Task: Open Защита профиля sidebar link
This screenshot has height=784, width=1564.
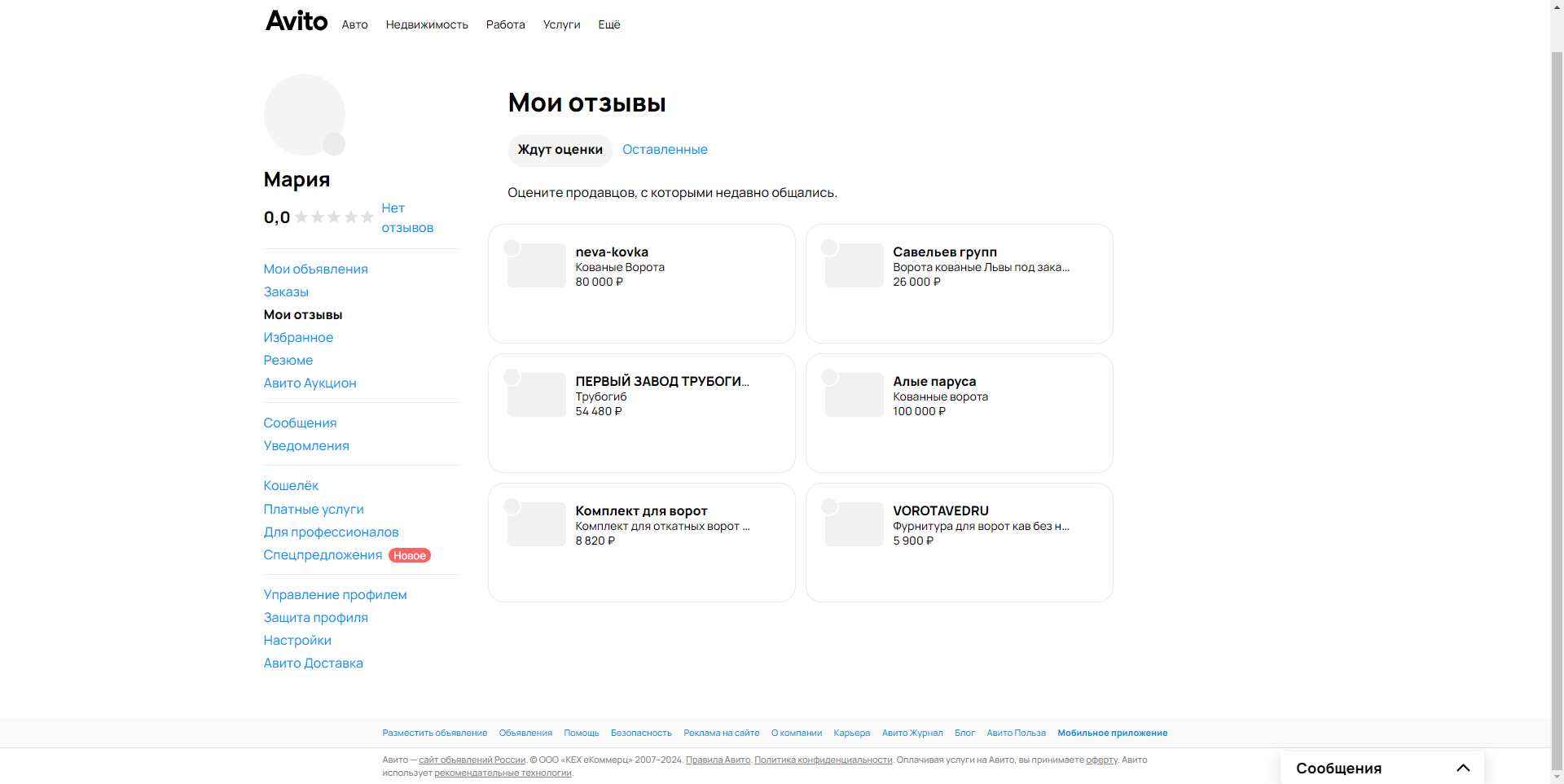Action: (315, 617)
